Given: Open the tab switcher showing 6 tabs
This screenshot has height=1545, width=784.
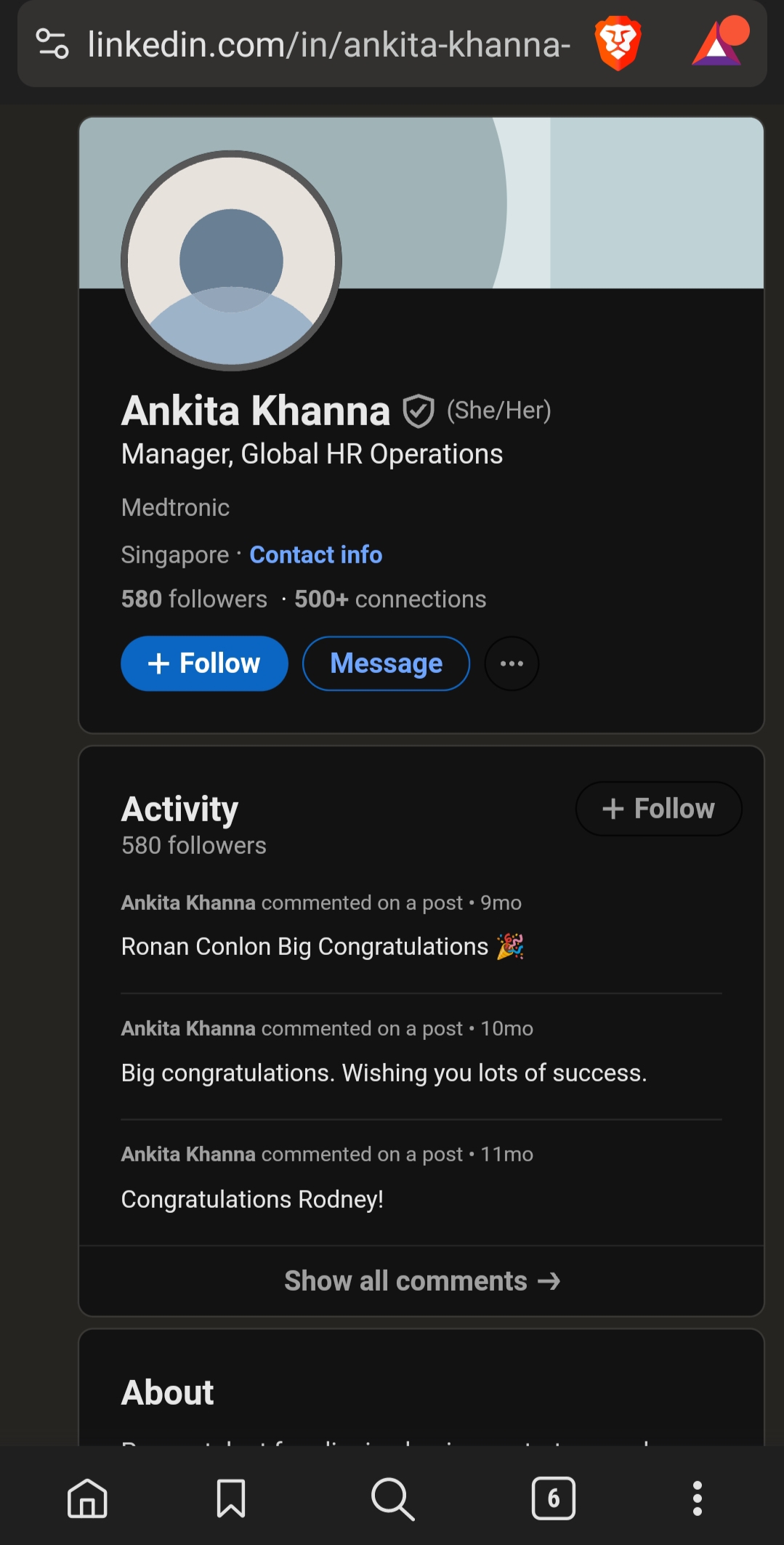Looking at the screenshot, I should tap(553, 1498).
